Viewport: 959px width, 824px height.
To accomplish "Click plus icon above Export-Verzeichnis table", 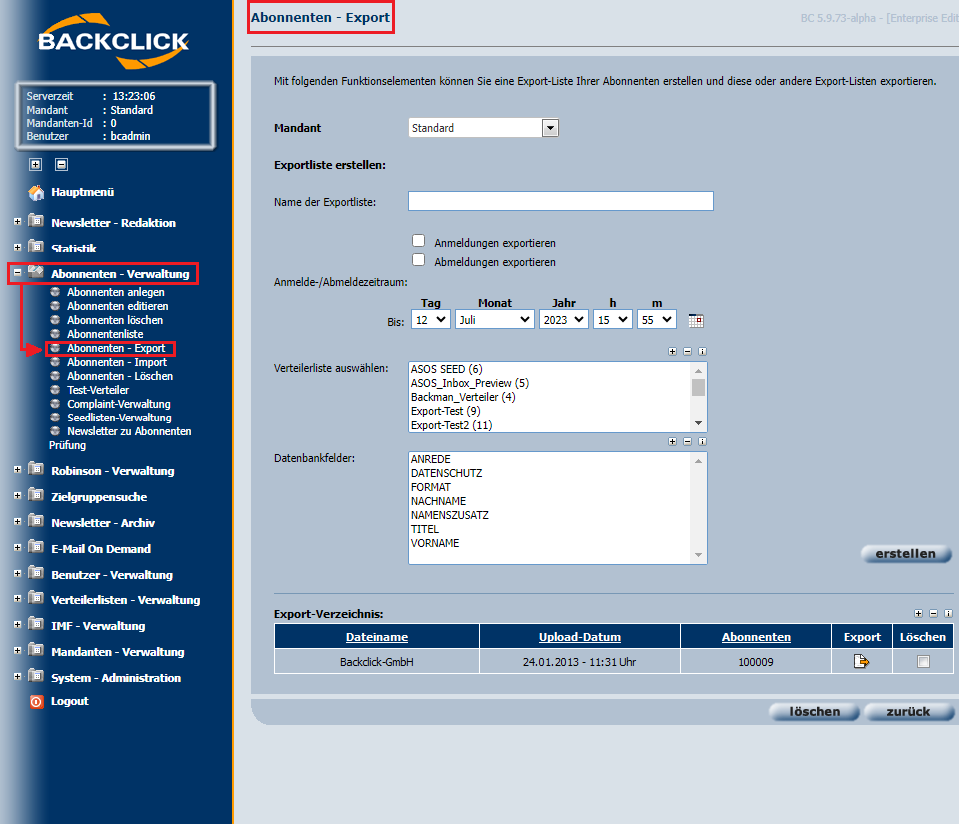I will [x=918, y=614].
